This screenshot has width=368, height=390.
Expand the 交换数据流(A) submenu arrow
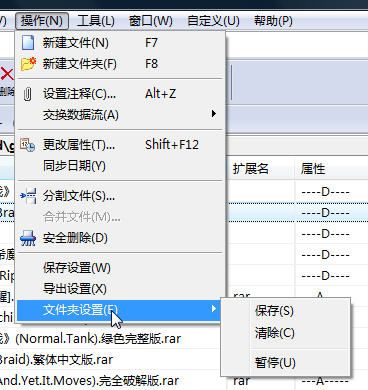pyautogui.click(x=214, y=114)
